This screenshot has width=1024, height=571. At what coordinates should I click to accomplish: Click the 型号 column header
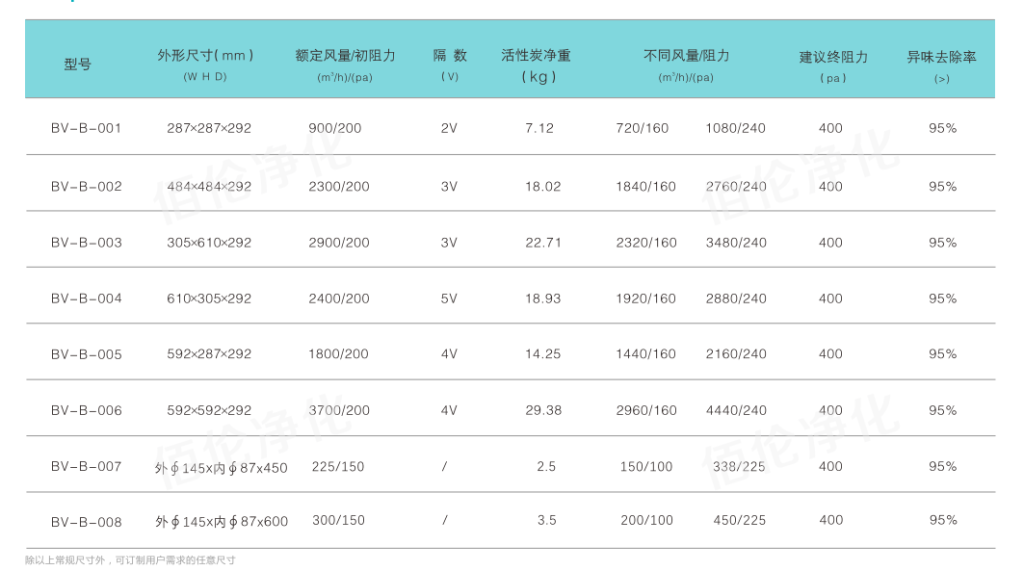point(78,64)
